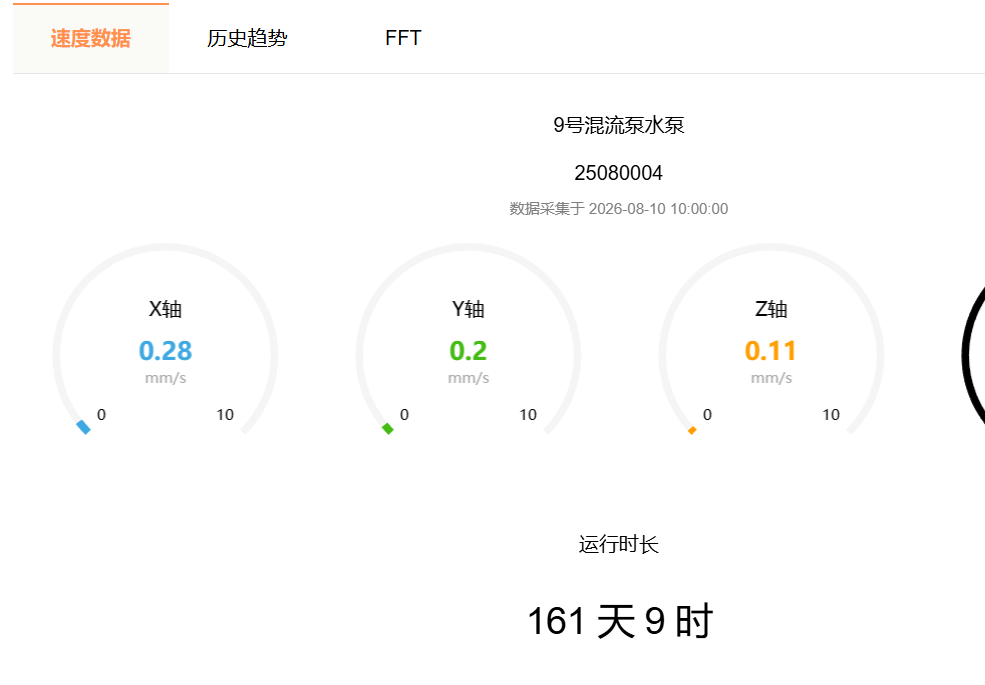
Task: Click the 运行时长 heading
Action: pos(618,544)
